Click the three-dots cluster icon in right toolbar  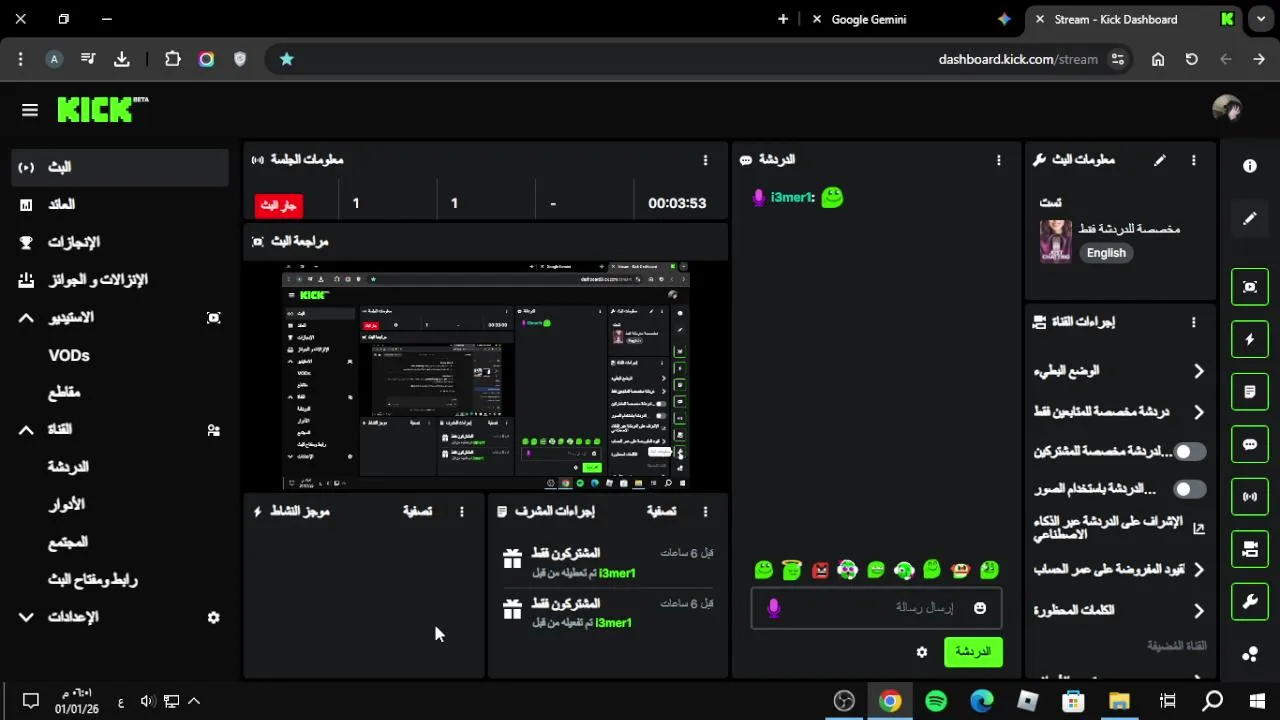point(1250,654)
